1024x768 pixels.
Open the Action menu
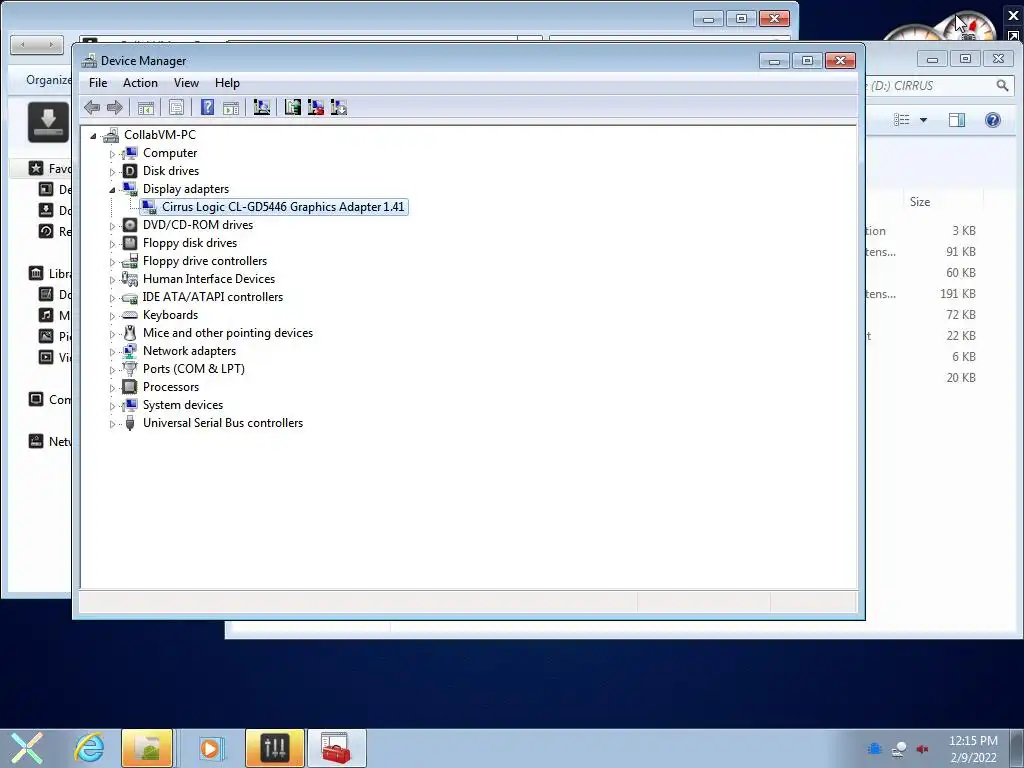click(x=140, y=83)
